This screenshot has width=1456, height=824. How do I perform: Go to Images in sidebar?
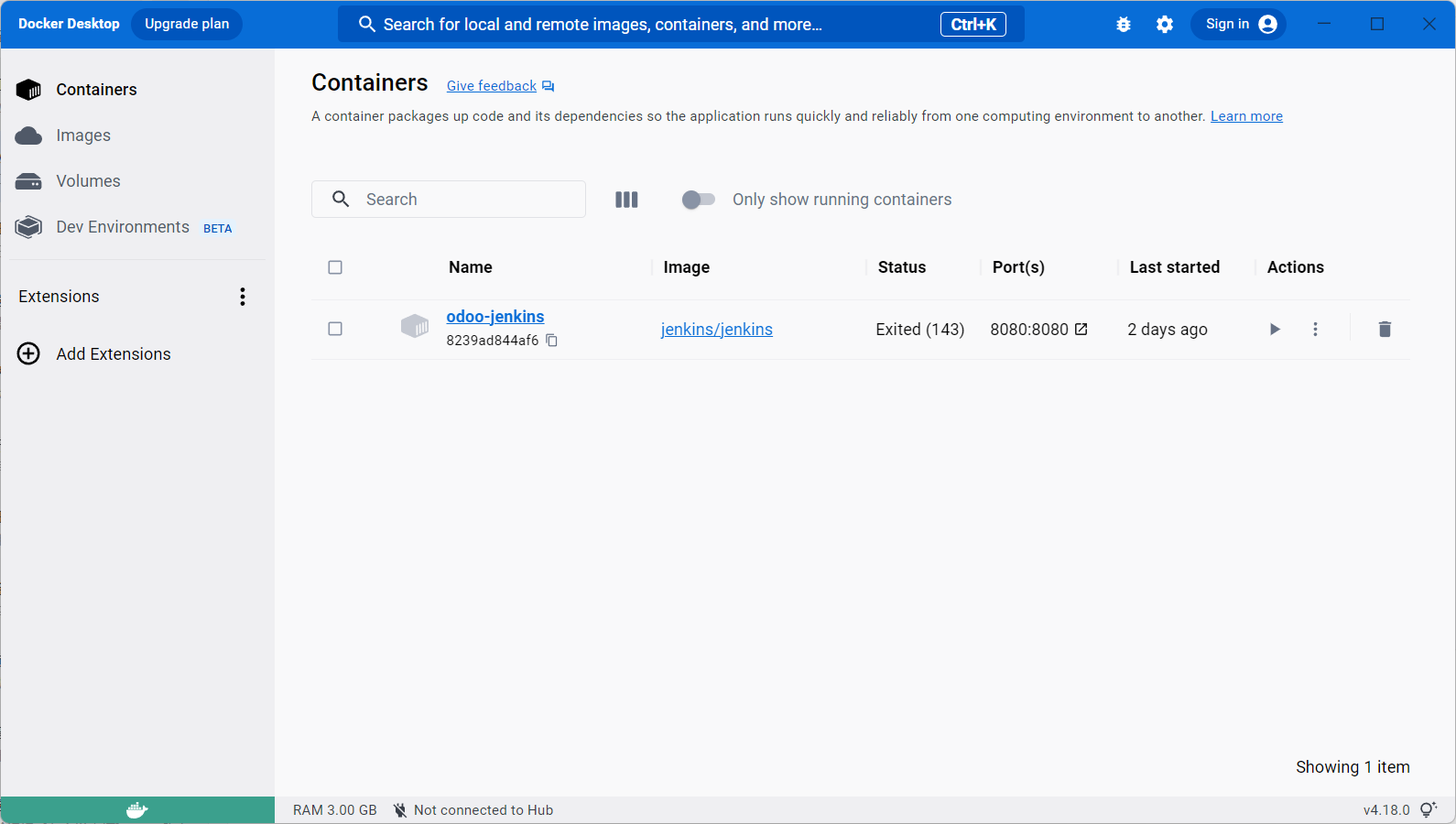click(137, 136)
